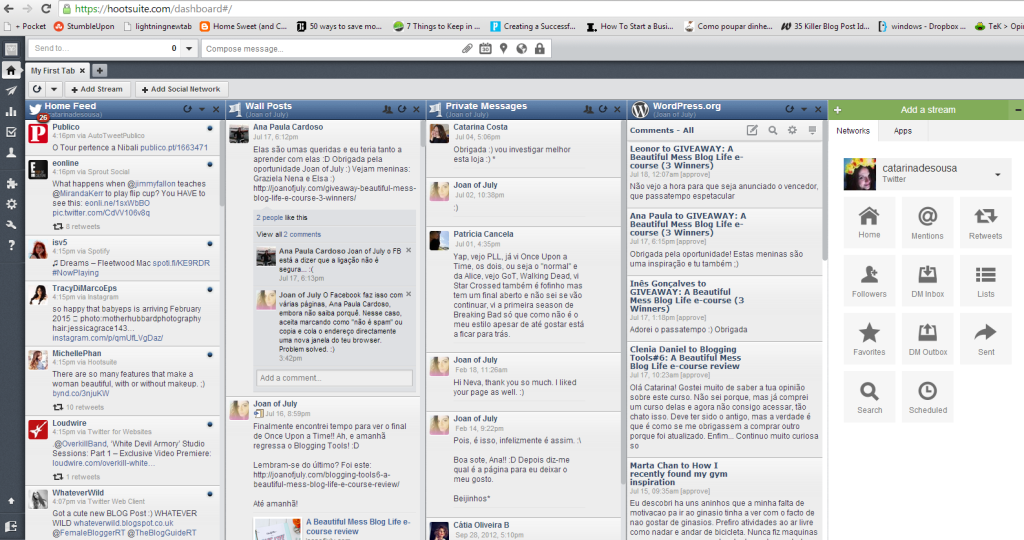This screenshot has width=1024, height=540.
Task: Switch to the Networks tab
Action: (x=853, y=131)
